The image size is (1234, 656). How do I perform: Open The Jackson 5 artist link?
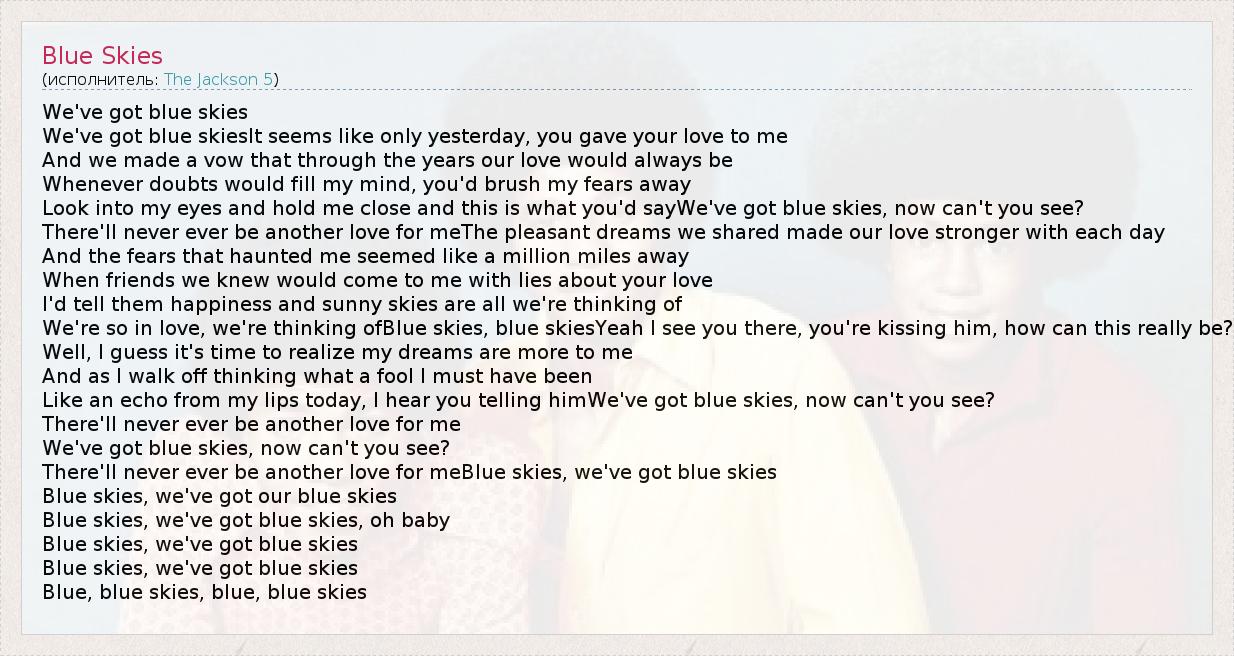218,79
